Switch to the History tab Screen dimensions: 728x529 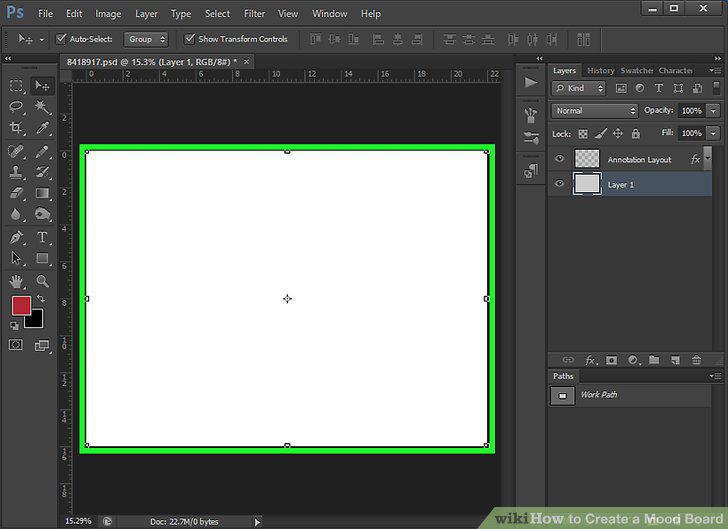point(600,71)
